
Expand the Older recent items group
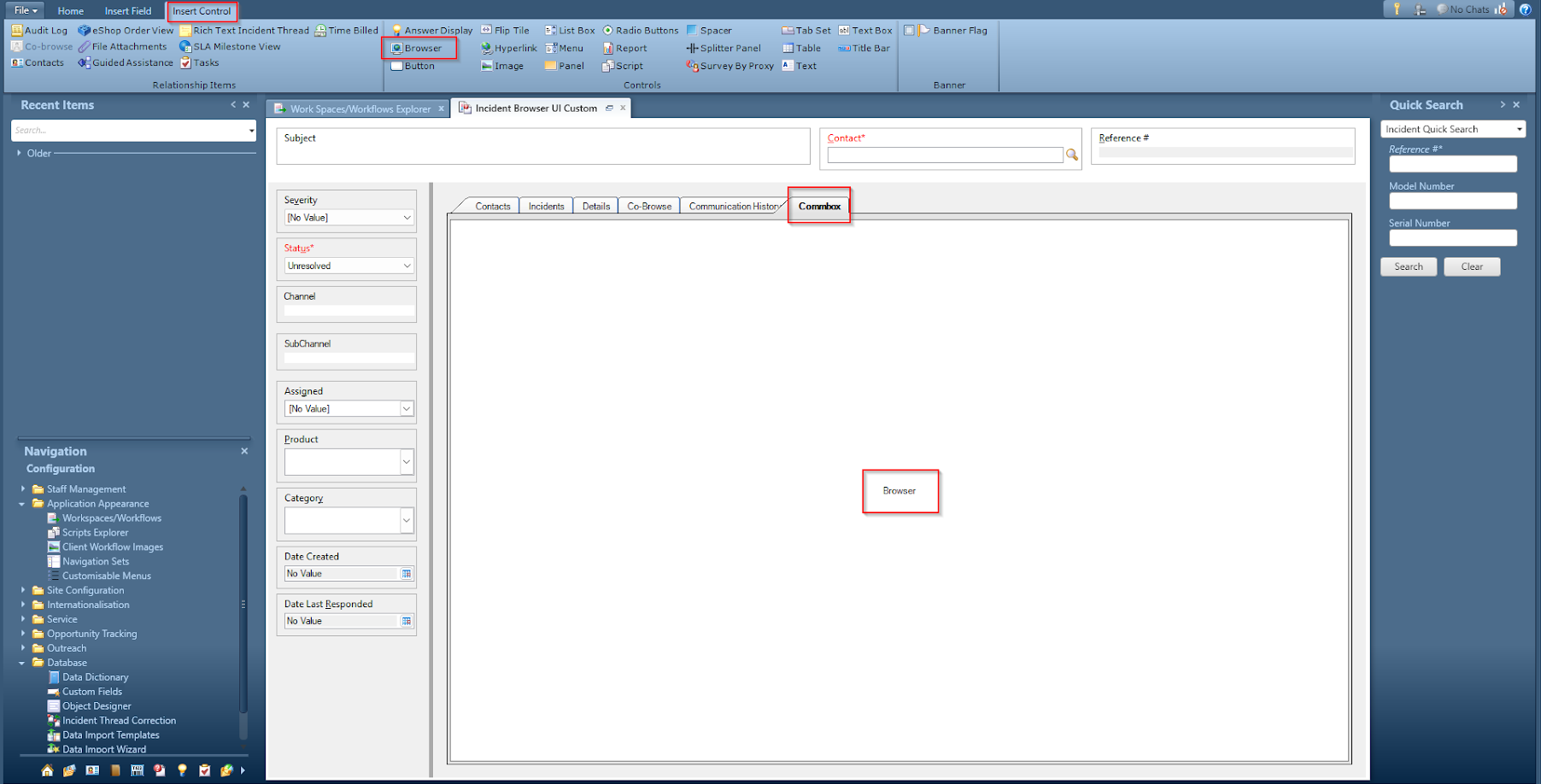click(x=19, y=153)
